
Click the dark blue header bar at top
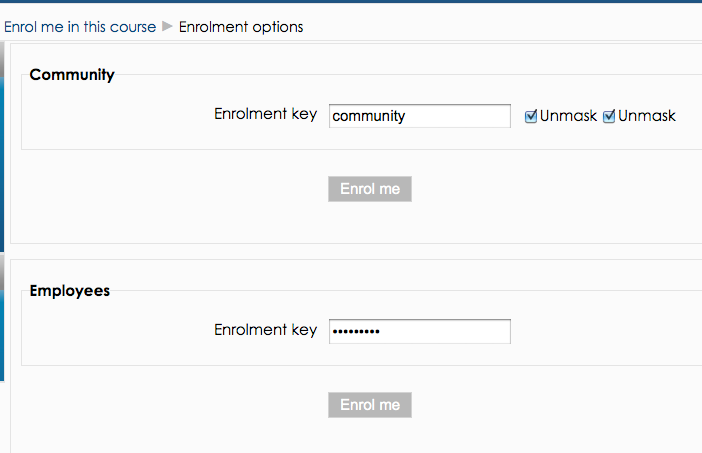coord(351,1)
